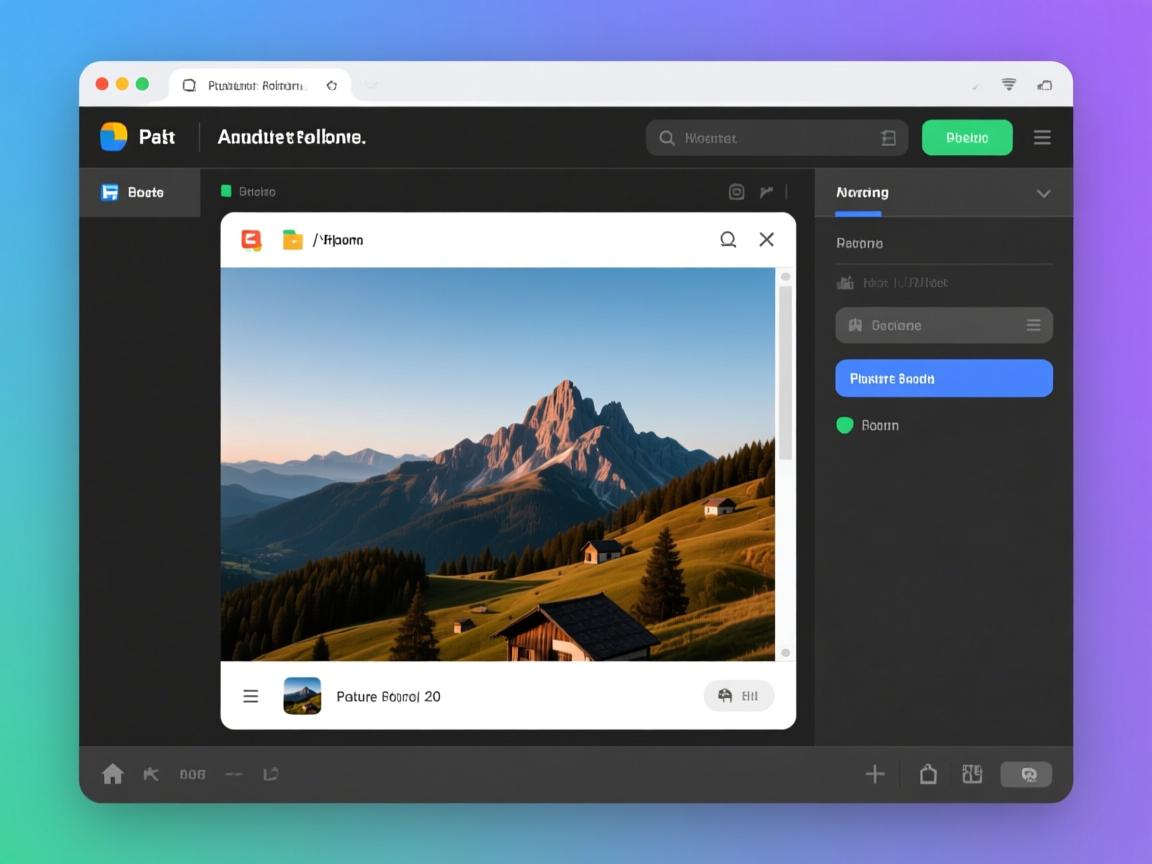Collapse the Norang panel chevron
This screenshot has height=864, width=1152.
coord(1043,193)
